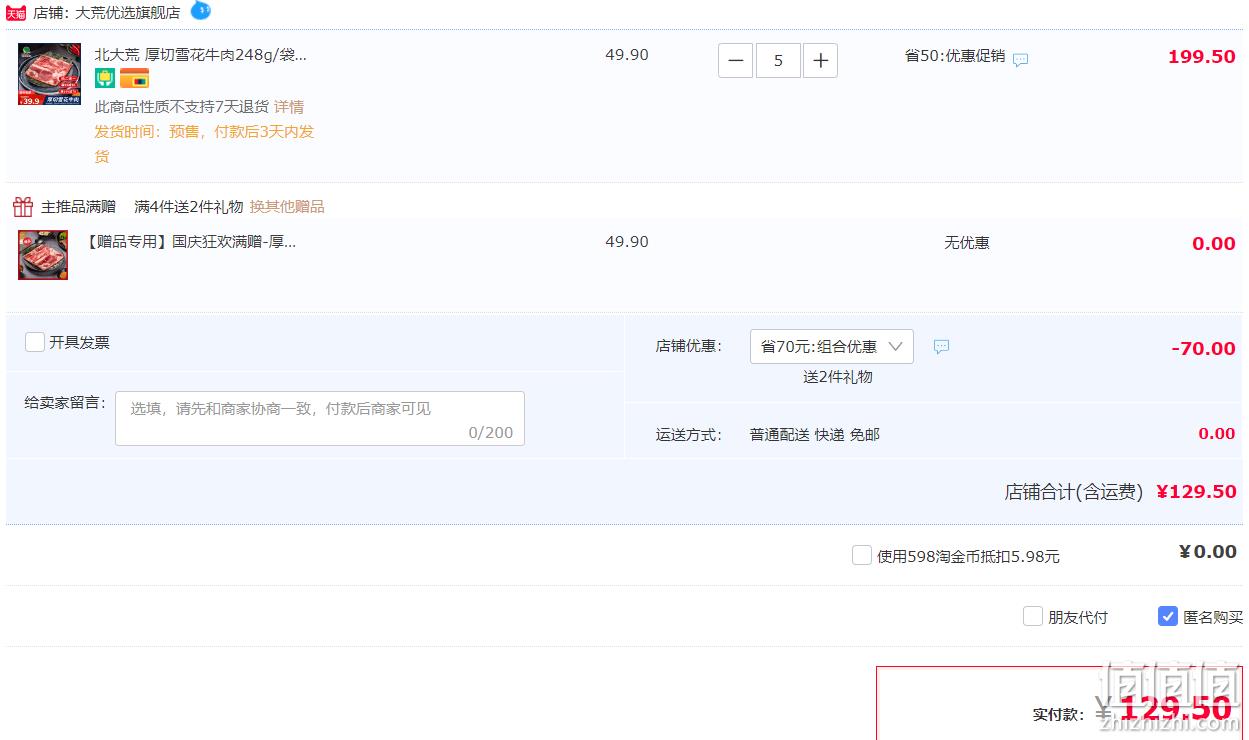This screenshot has height=740, width=1249.
Task: Click the green guarantee badge under beef product
Action: 105,79
